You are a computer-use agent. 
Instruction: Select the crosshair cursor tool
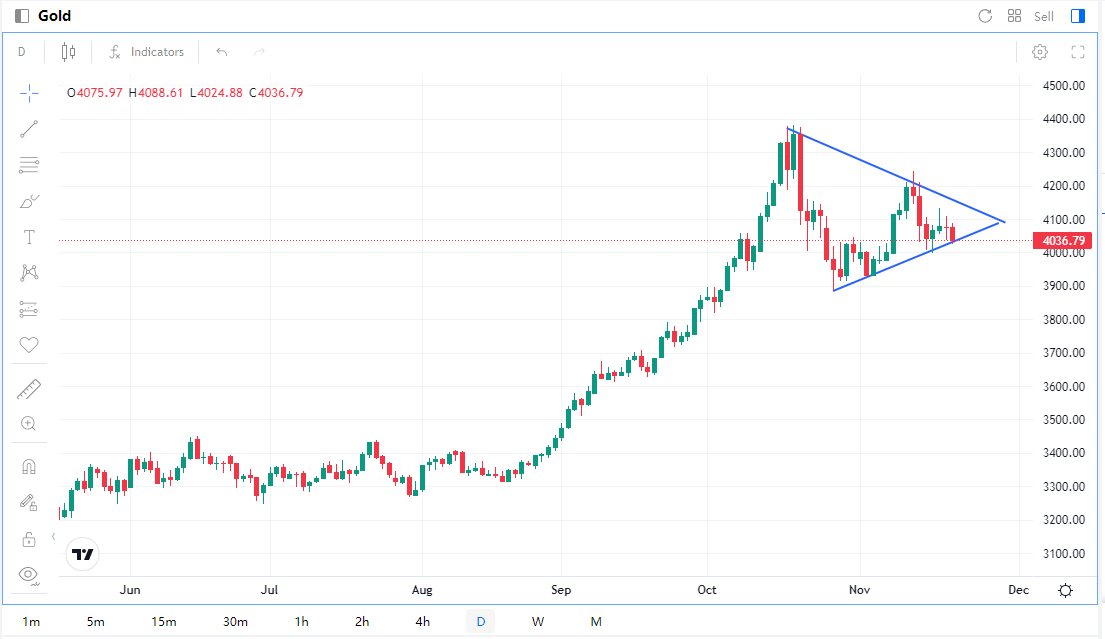[x=29, y=93]
